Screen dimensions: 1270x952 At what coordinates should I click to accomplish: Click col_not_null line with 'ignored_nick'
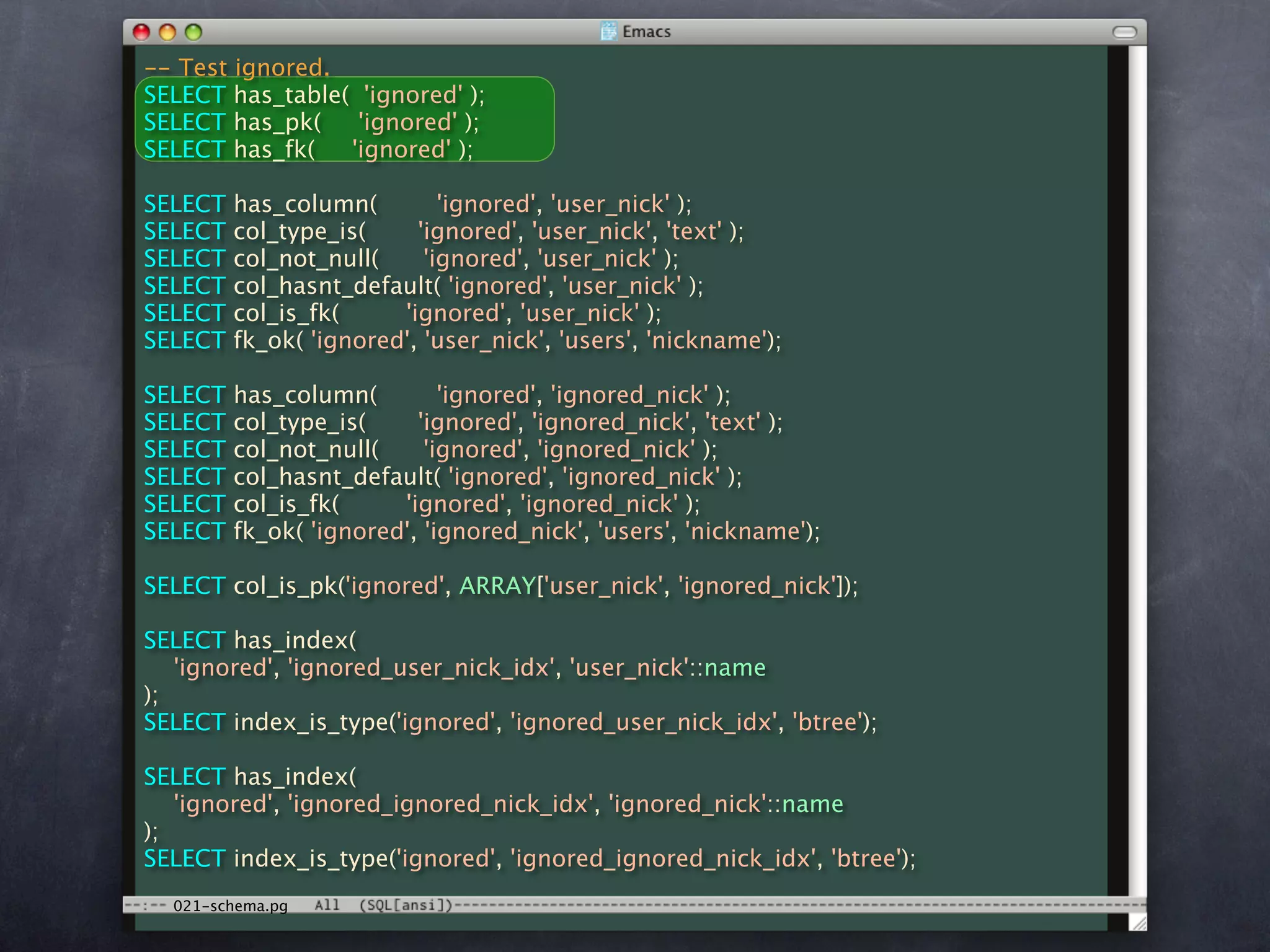[x=430, y=449]
